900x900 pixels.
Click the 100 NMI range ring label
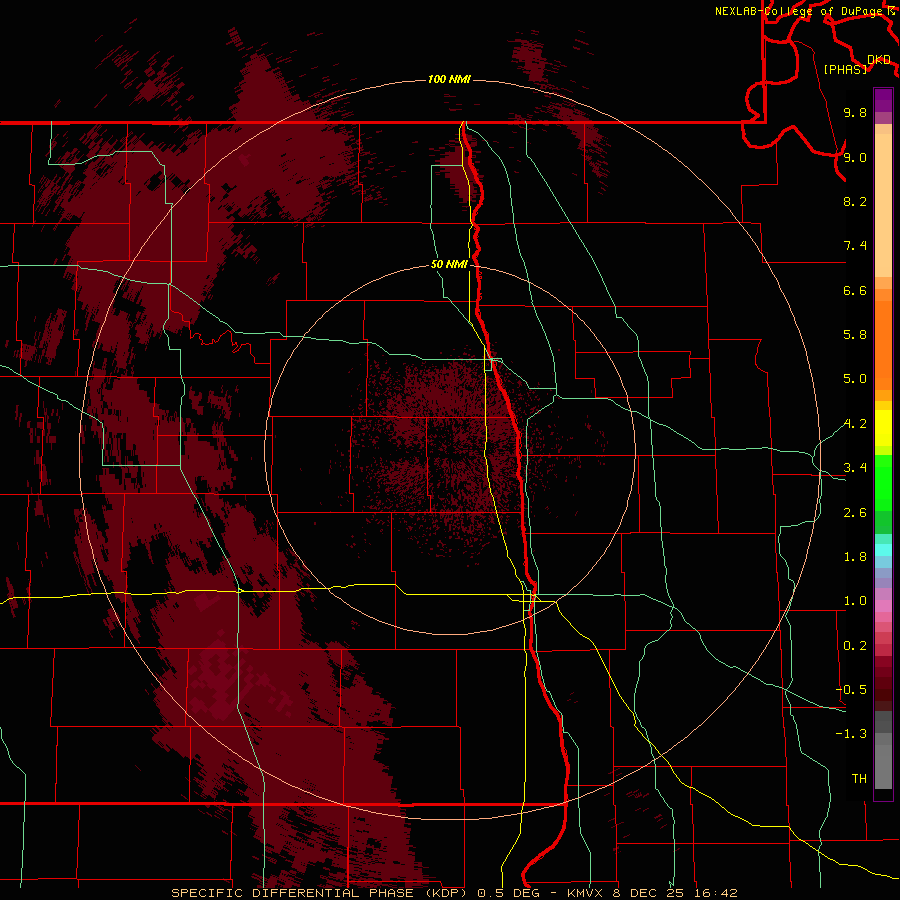[449, 79]
